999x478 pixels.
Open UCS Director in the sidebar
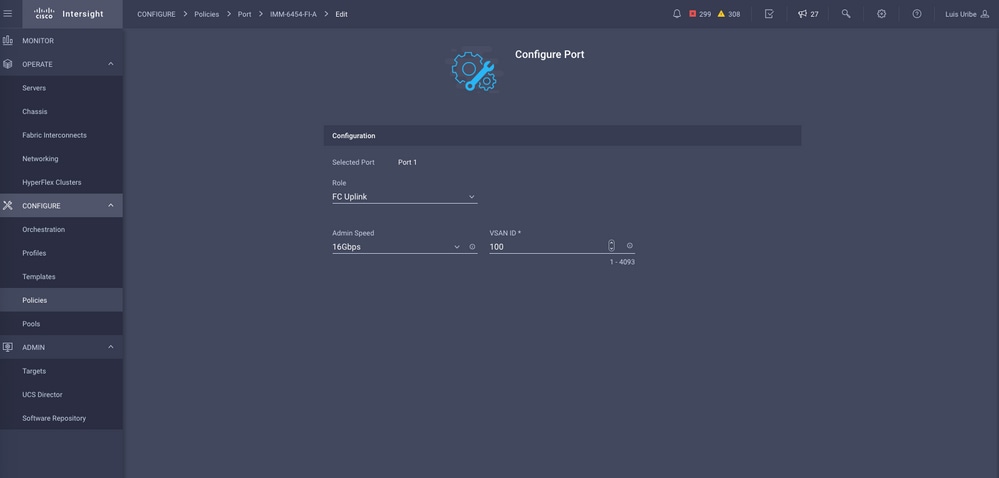point(61,395)
